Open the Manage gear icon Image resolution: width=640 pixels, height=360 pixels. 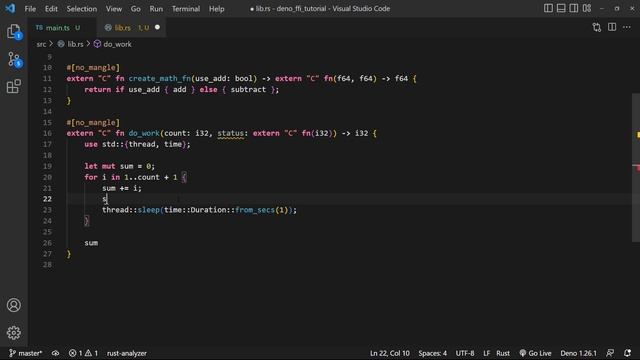pos(13,333)
